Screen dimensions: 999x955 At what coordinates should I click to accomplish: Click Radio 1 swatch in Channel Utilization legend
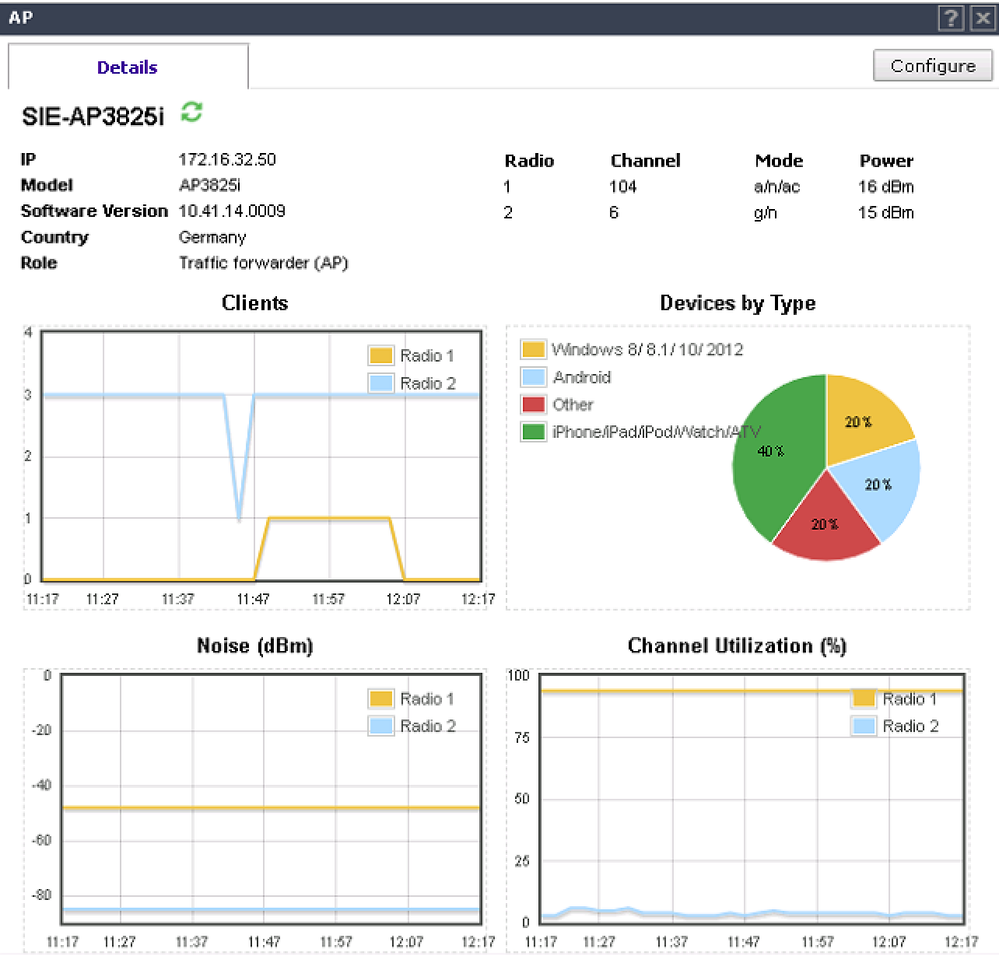[864, 699]
